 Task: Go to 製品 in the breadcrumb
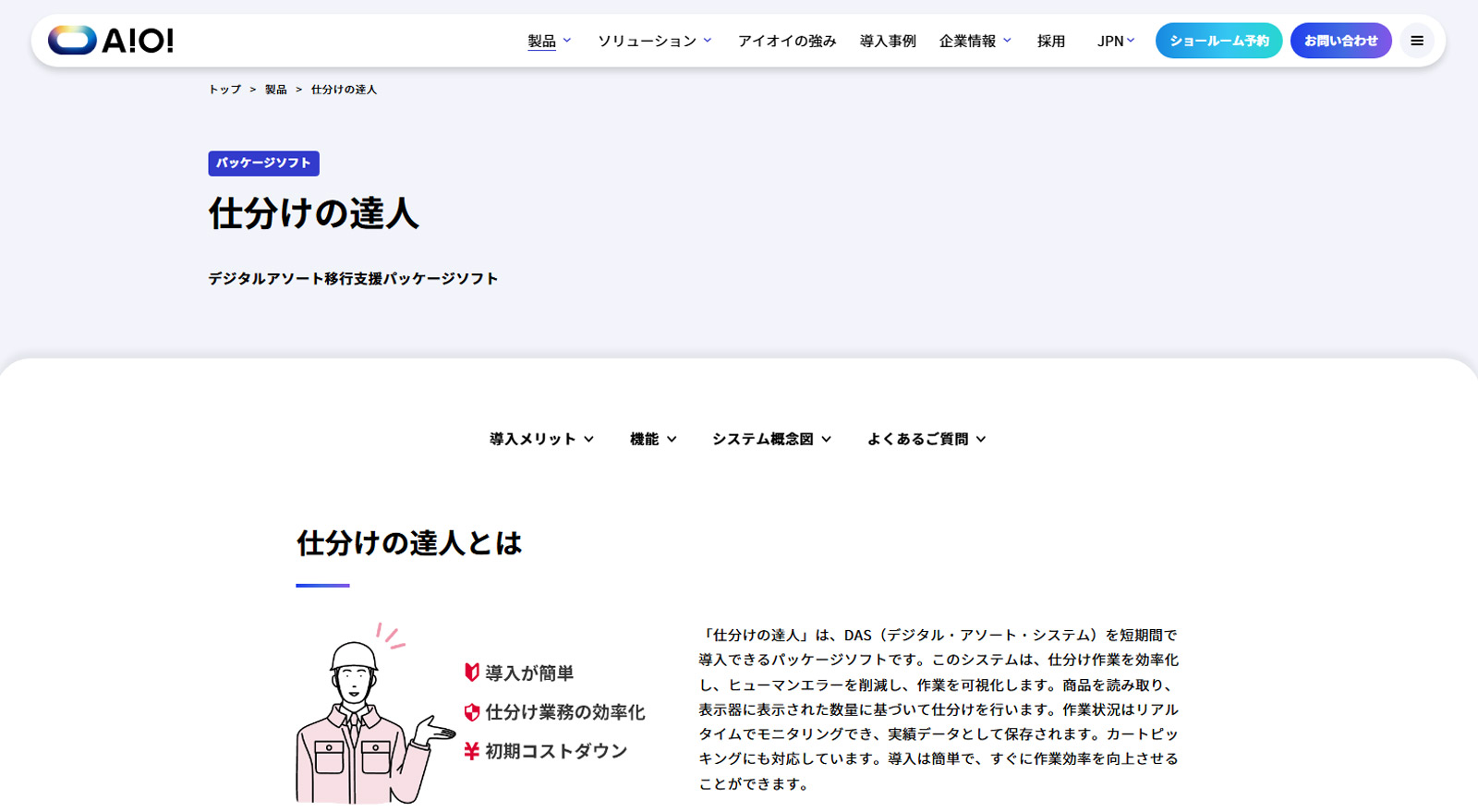click(x=275, y=90)
